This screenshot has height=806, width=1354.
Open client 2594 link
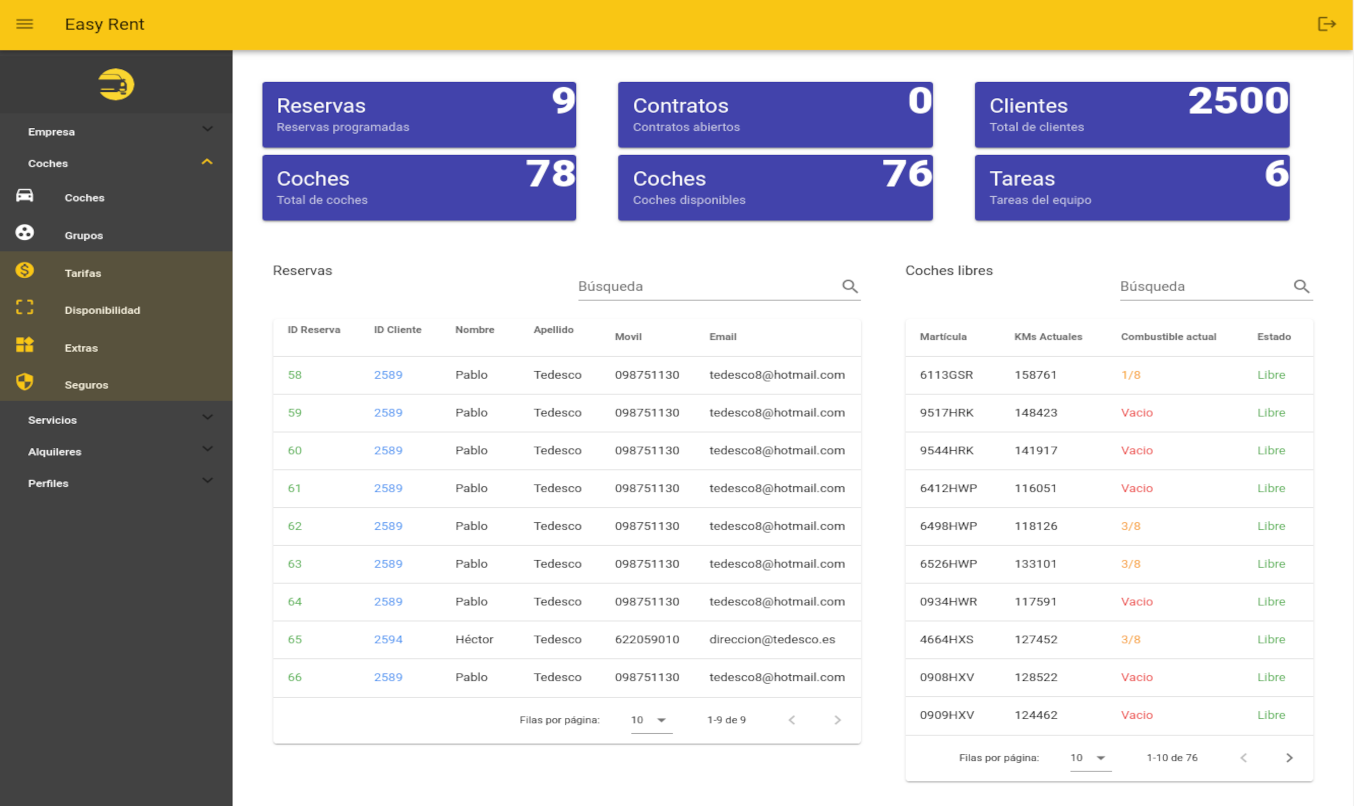[x=388, y=639]
